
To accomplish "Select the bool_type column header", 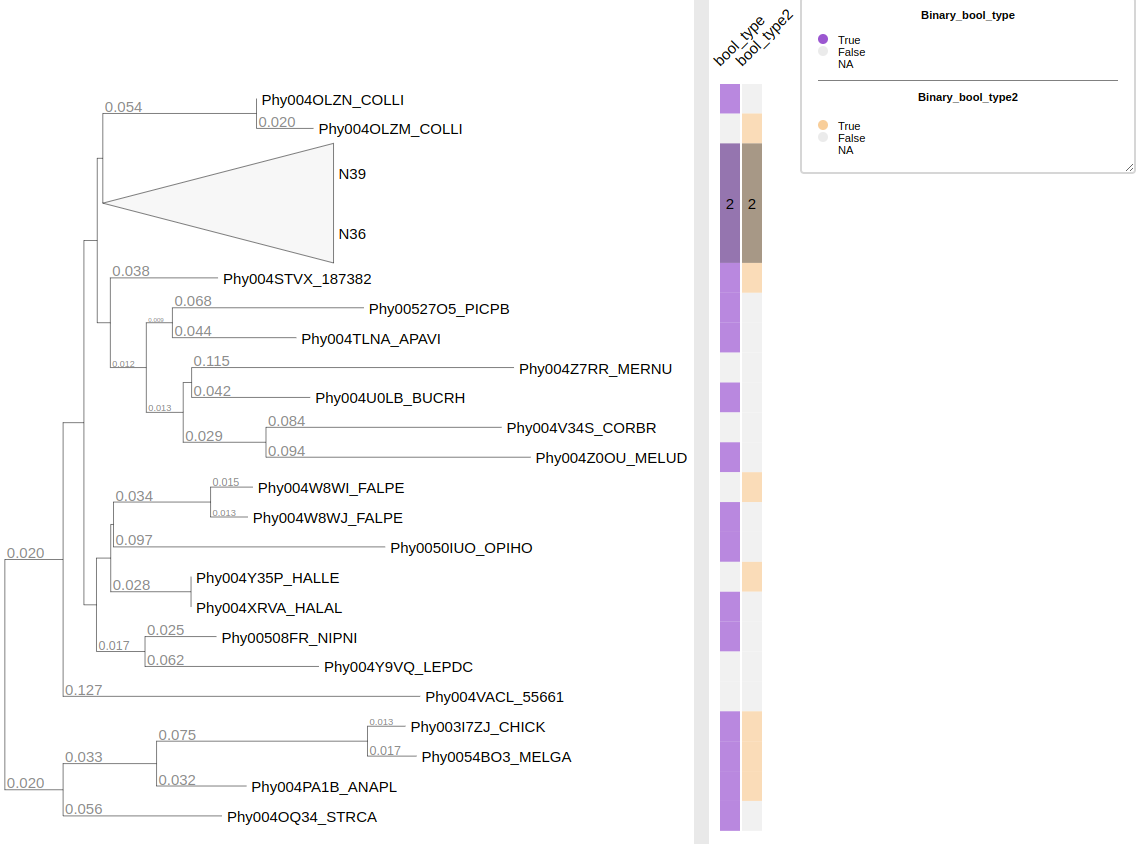I will (738, 42).
